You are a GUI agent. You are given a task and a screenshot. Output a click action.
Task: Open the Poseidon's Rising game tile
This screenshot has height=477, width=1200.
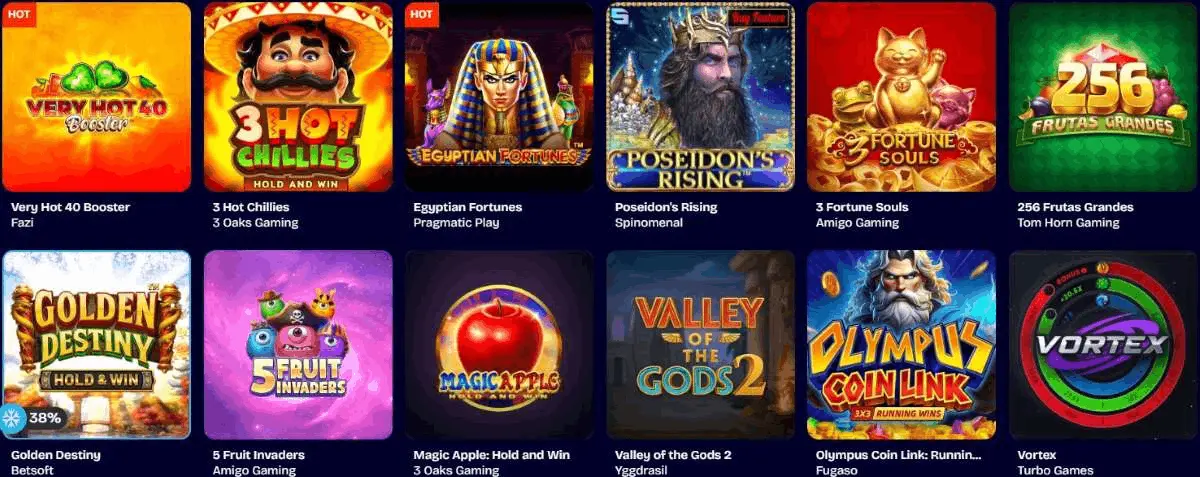[x=701, y=97]
